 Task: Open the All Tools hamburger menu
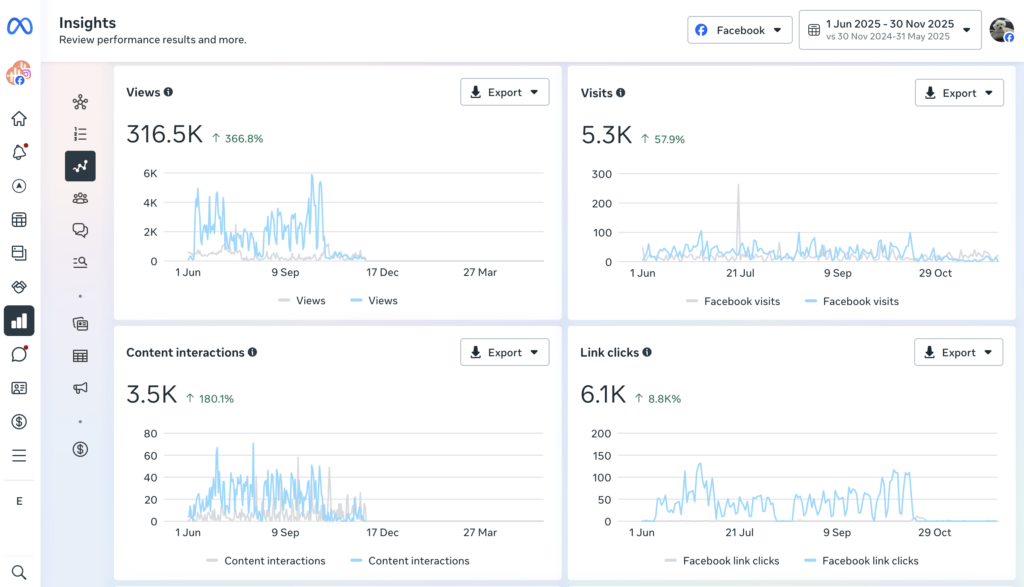point(18,455)
